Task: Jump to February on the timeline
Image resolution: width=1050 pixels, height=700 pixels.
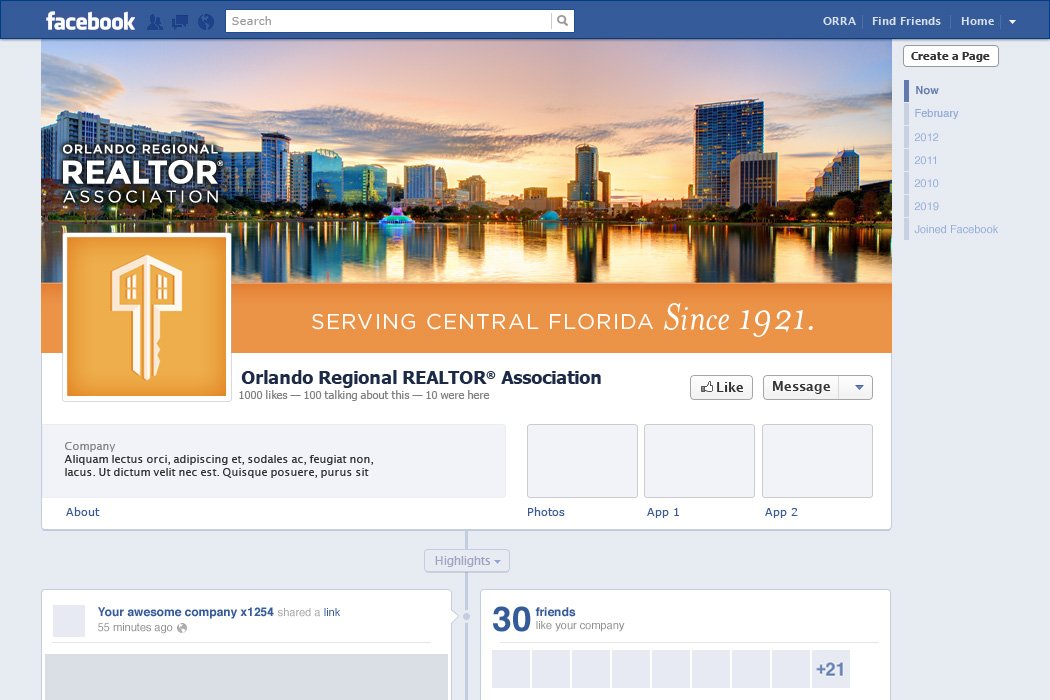Action: [936, 113]
